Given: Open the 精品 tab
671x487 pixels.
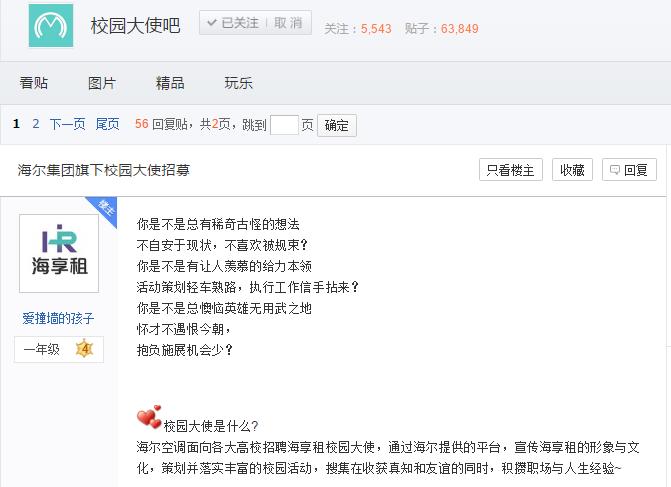Looking at the screenshot, I should [170, 83].
